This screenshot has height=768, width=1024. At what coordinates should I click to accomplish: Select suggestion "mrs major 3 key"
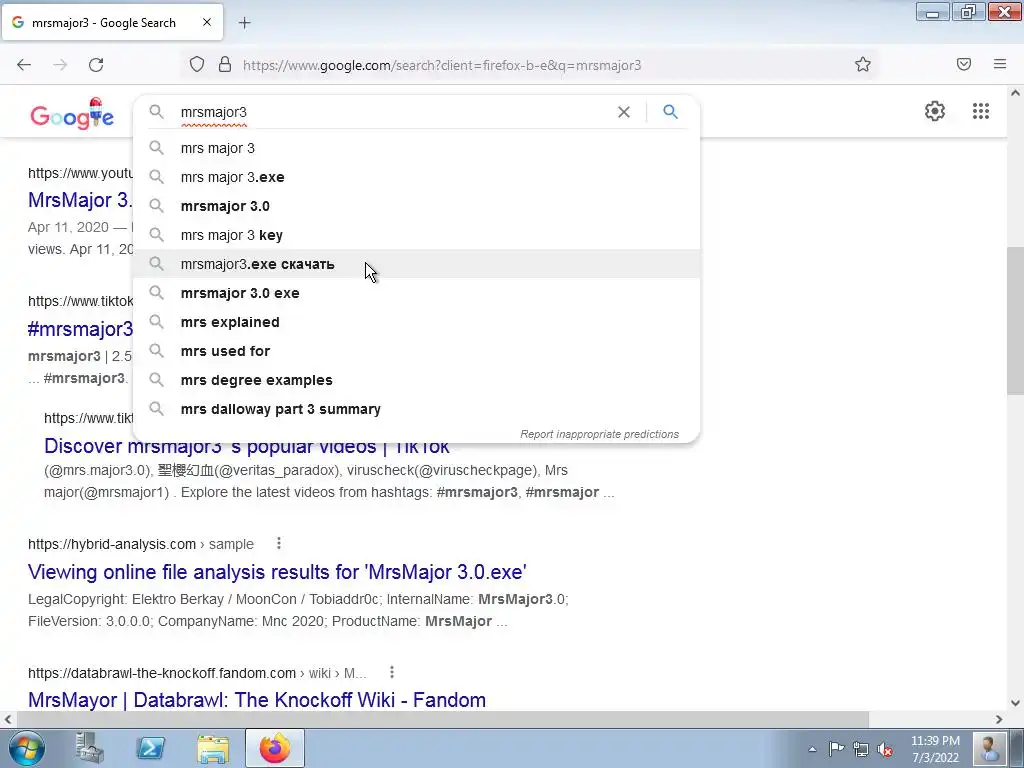click(x=416, y=235)
